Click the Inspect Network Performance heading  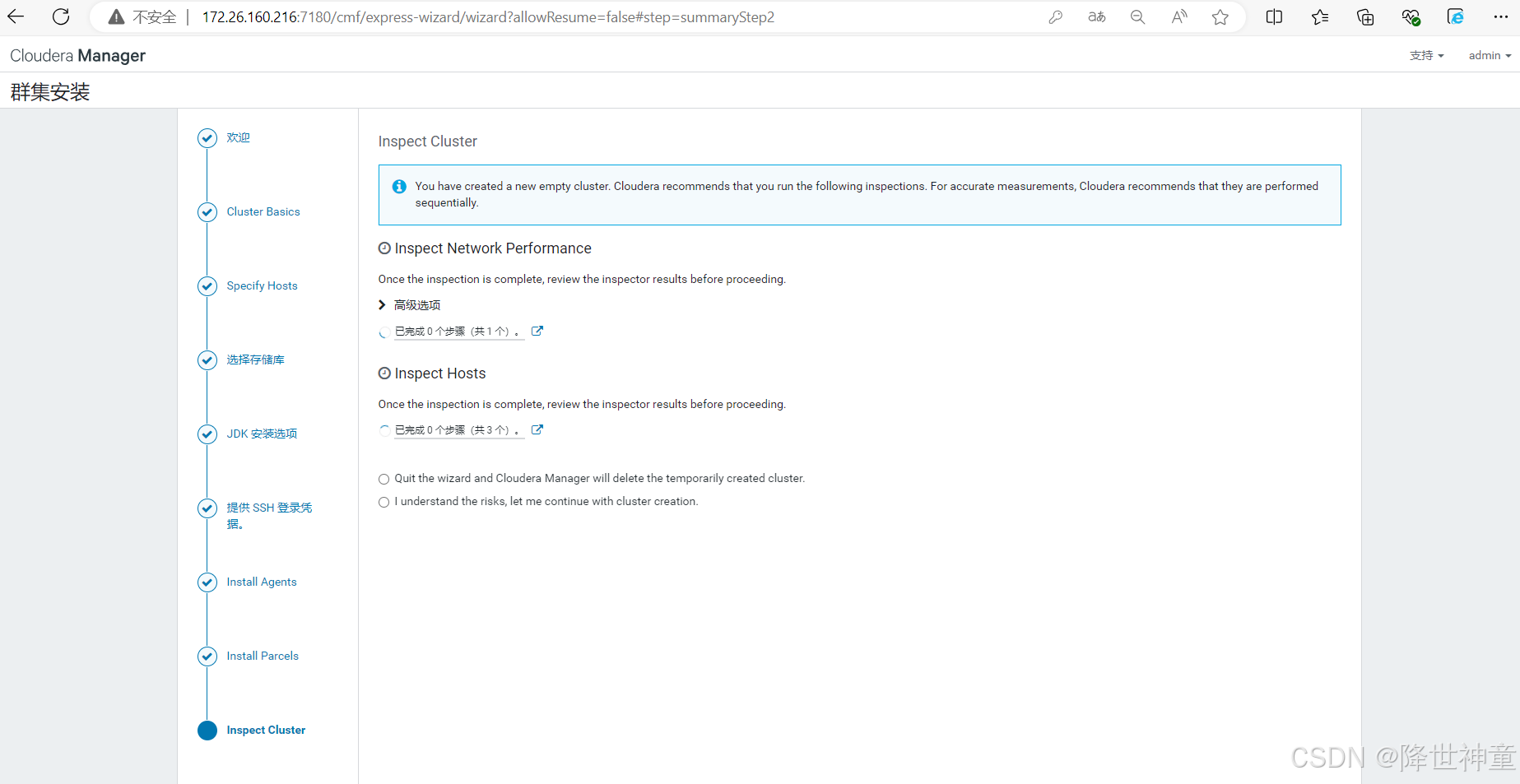493,248
